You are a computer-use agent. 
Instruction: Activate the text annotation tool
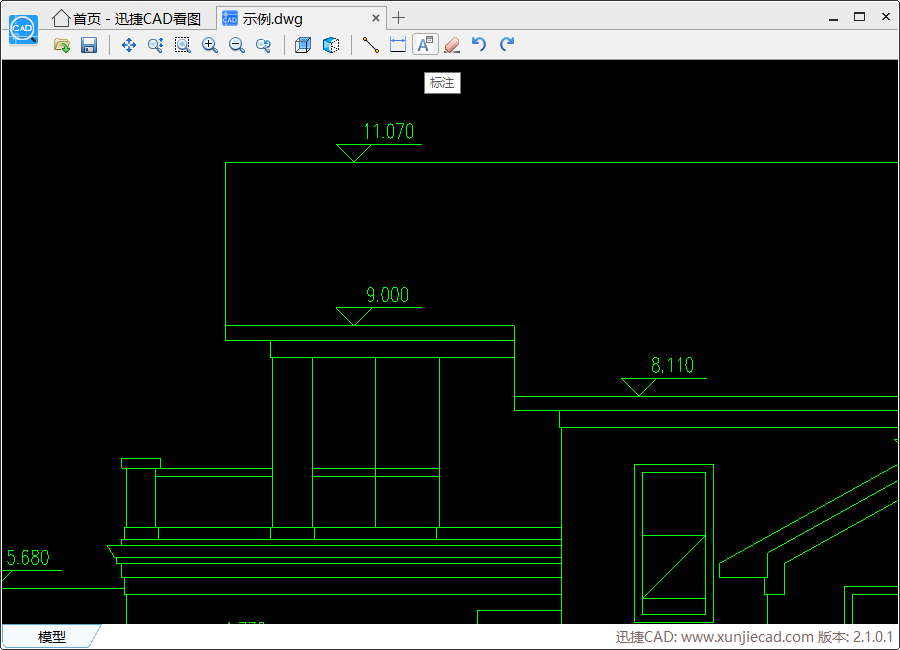425,45
